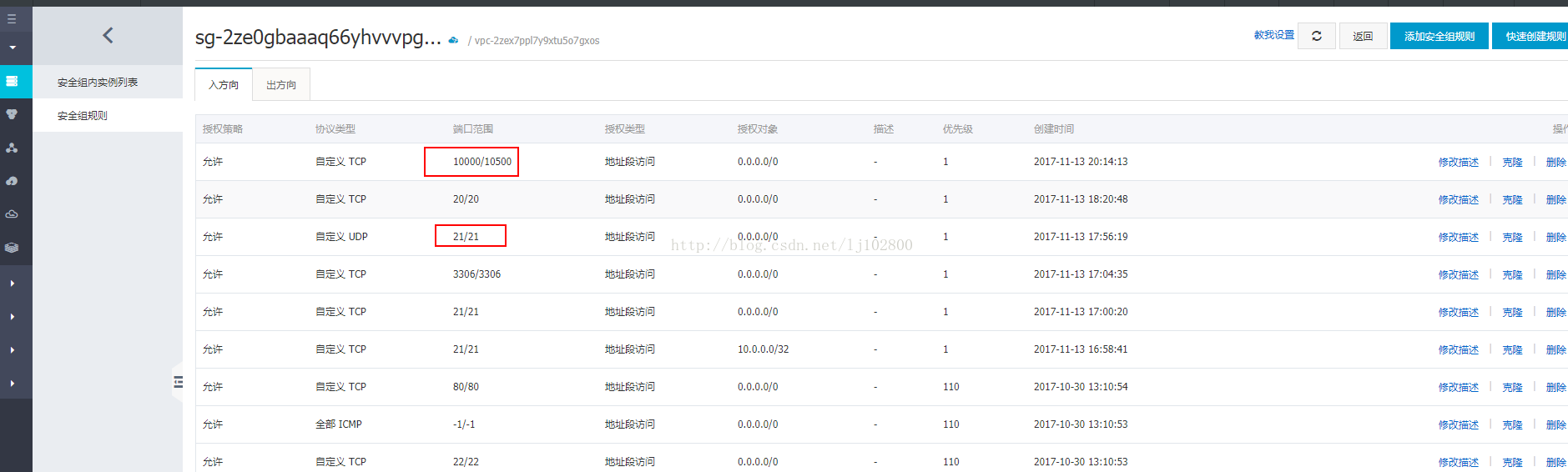The width and height of the screenshot is (1568, 472).
Task: Click the 授权策略 column header
Action: pos(223,129)
